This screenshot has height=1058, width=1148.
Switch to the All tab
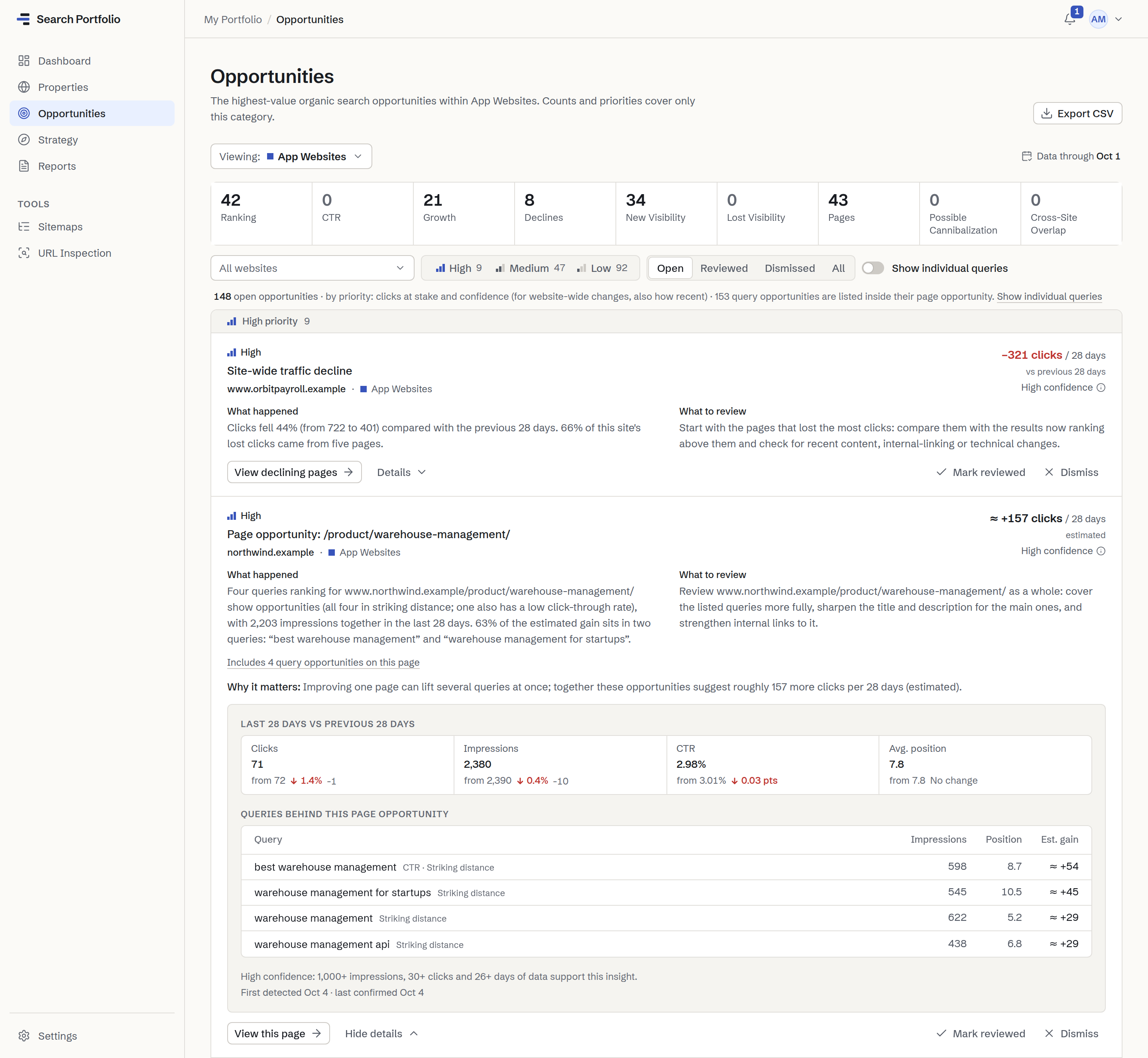click(838, 268)
